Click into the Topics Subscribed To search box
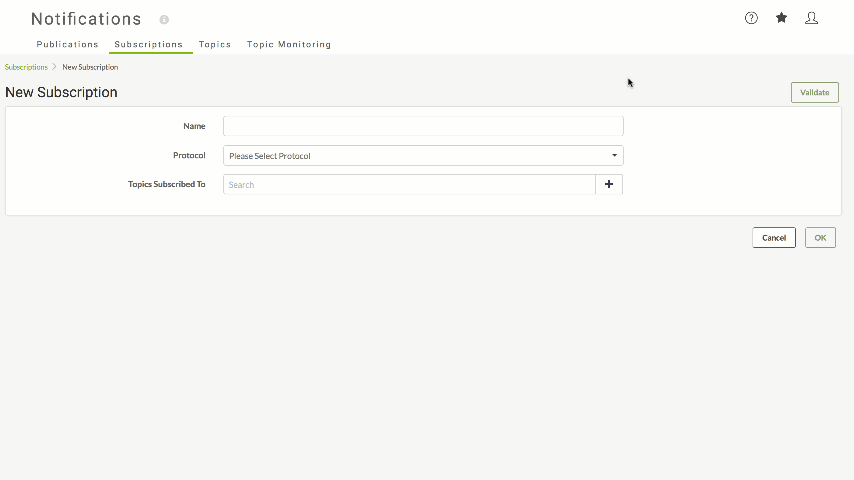Image resolution: width=854 pixels, height=480 pixels. click(409, 184)
